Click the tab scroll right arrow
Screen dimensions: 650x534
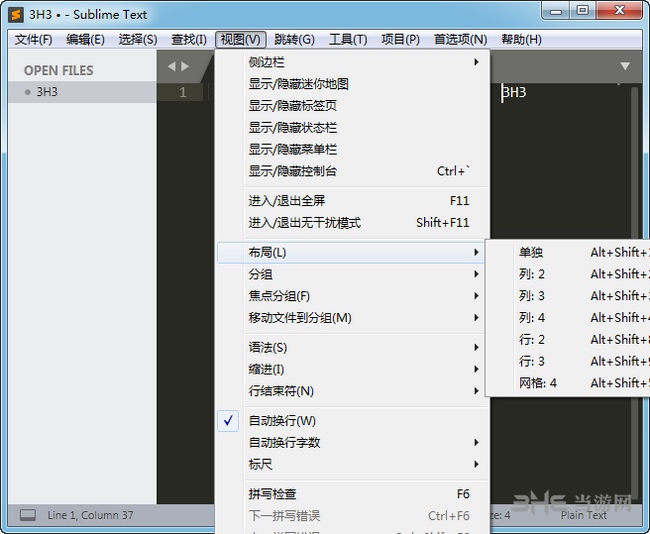(x=185, y=66)
